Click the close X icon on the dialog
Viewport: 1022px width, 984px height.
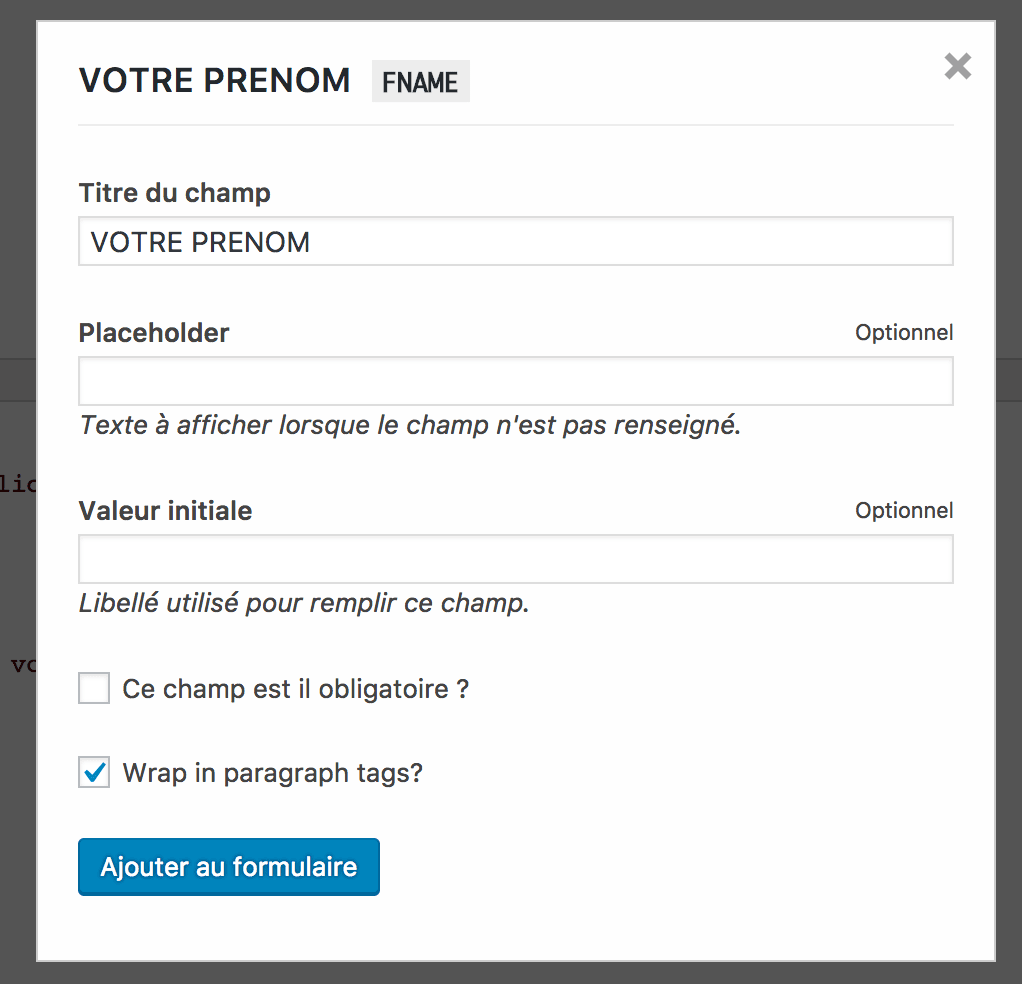957,66
